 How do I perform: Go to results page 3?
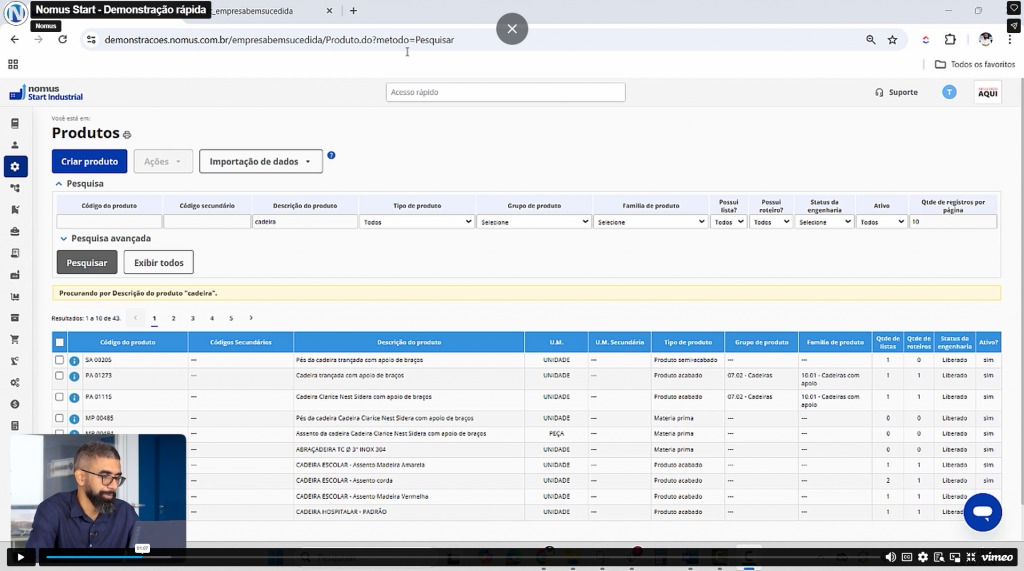[x=193, y=318]
